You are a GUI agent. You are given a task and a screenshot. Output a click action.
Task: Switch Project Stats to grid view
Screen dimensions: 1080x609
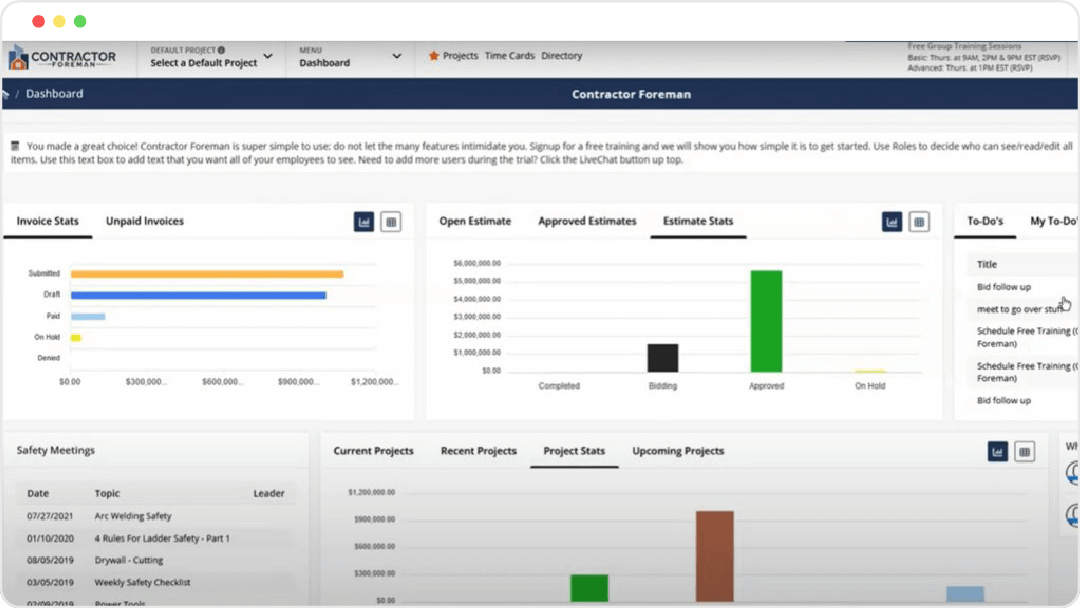pyautogui.click(x=1024, y=452)
